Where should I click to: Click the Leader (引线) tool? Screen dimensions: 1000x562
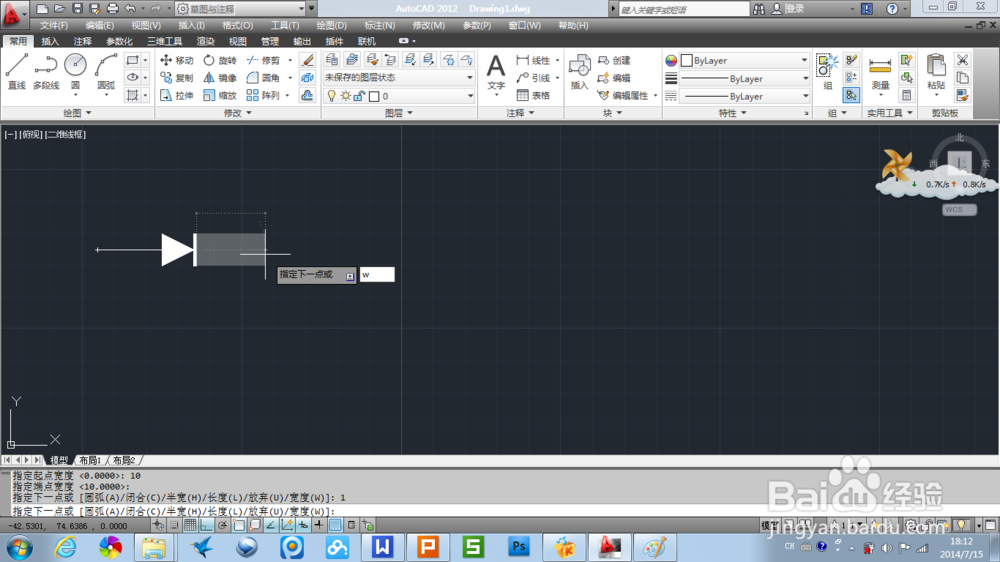[x=534, y=78]
